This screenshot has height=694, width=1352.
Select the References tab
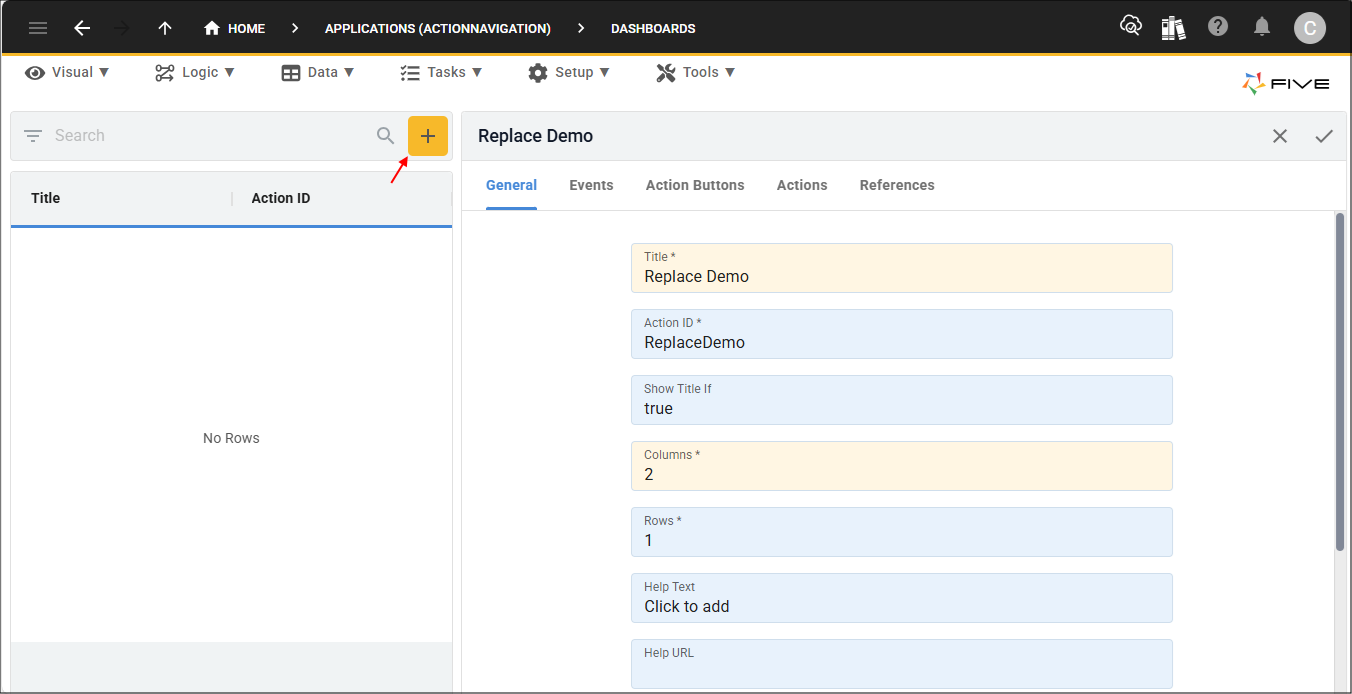coord(897,185)
